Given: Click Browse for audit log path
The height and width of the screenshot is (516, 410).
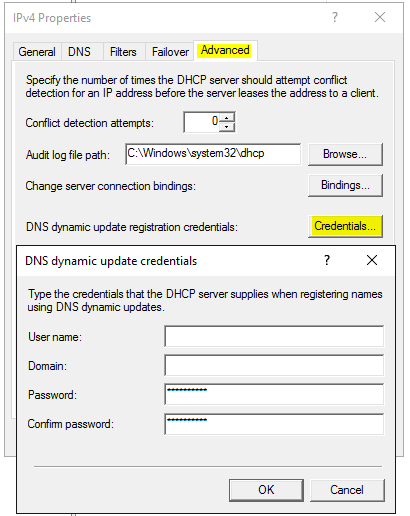Looking at the screenshot, I should coord(345,154).
